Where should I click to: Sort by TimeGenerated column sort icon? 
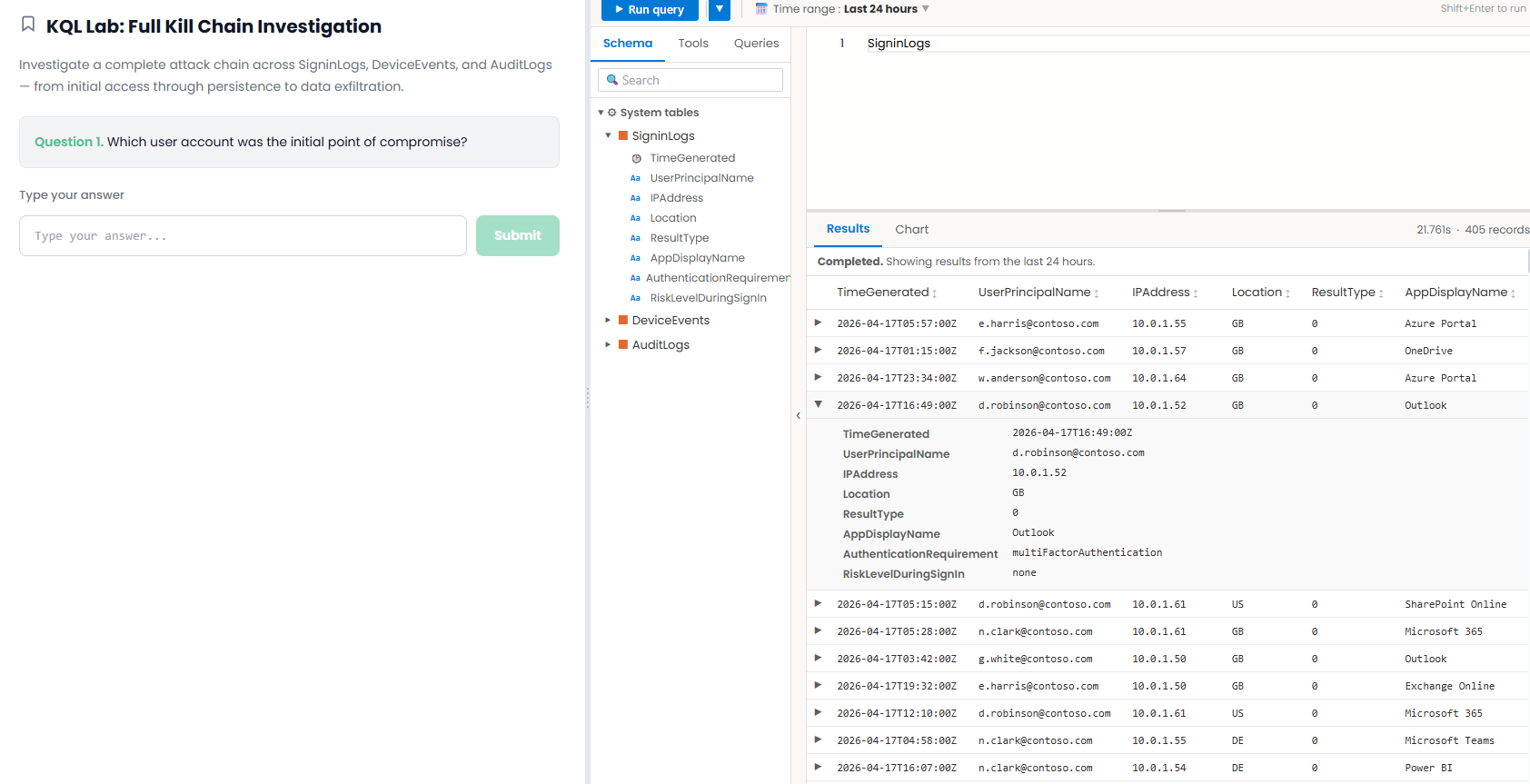pyautogui.click(x=935, y=293)
